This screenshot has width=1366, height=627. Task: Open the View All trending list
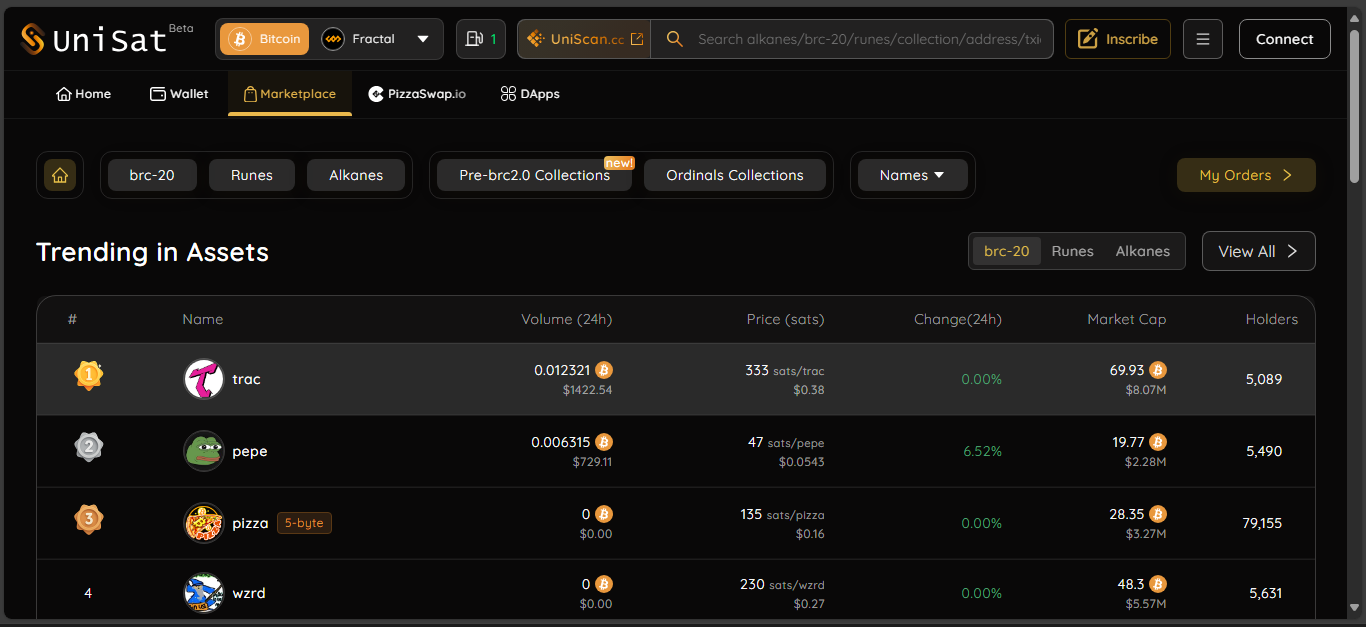coord(1257,251)
